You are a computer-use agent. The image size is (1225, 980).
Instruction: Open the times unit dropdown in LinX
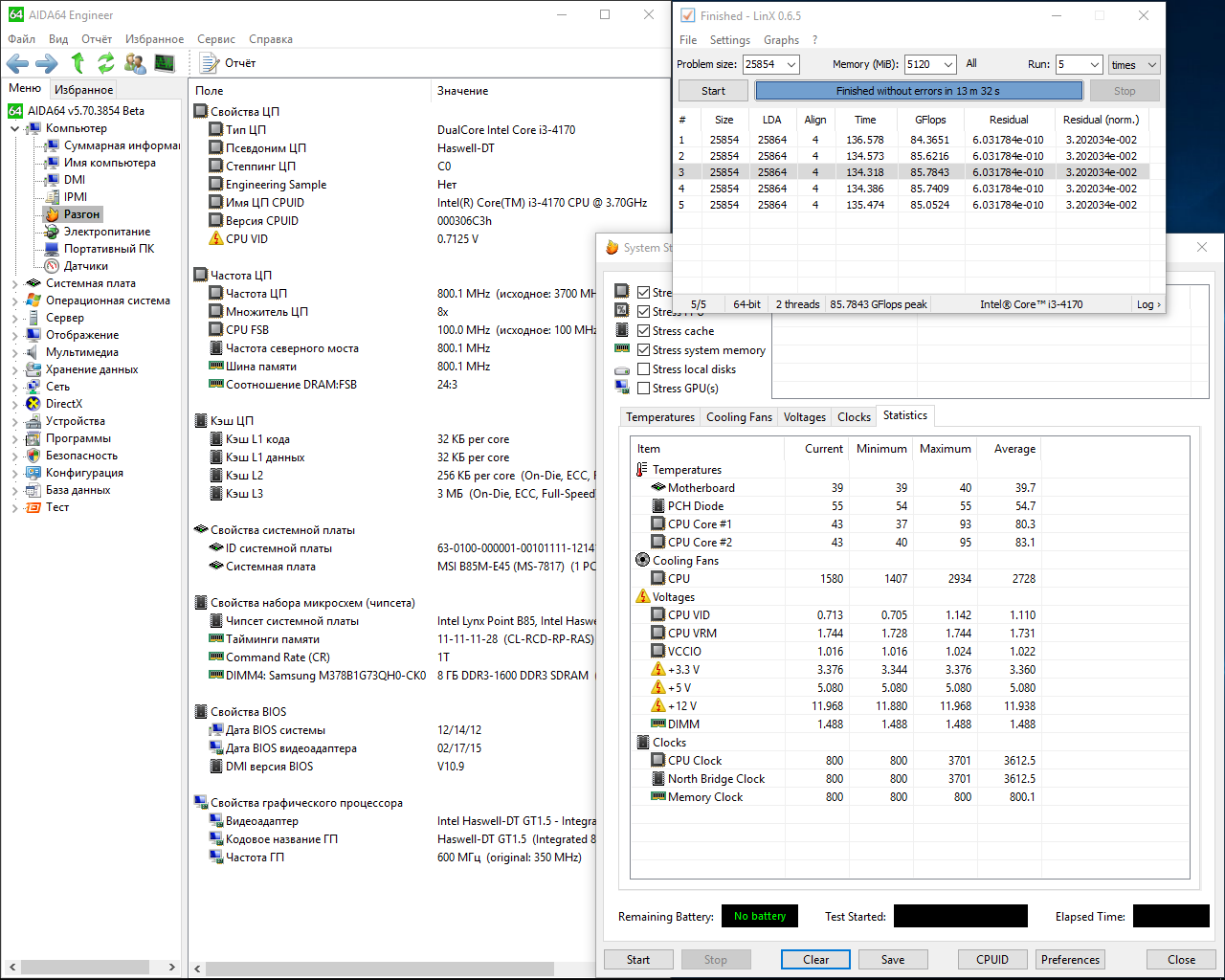tap(1134, 64)
